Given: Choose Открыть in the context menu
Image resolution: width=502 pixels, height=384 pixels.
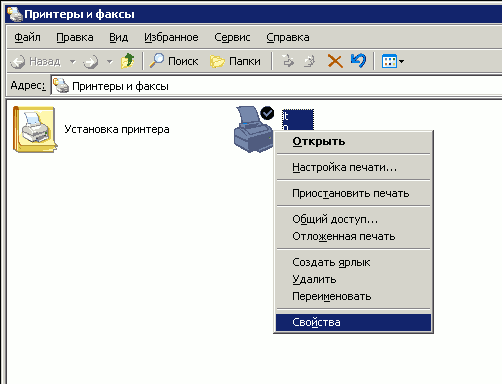Looking at the screenshot, I should [353, 141].
